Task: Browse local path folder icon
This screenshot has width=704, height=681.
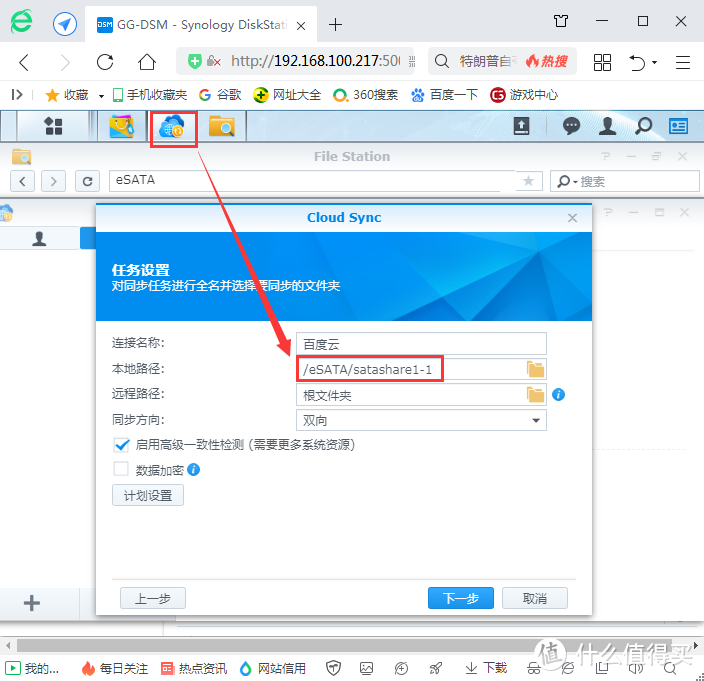Action: 535,369
